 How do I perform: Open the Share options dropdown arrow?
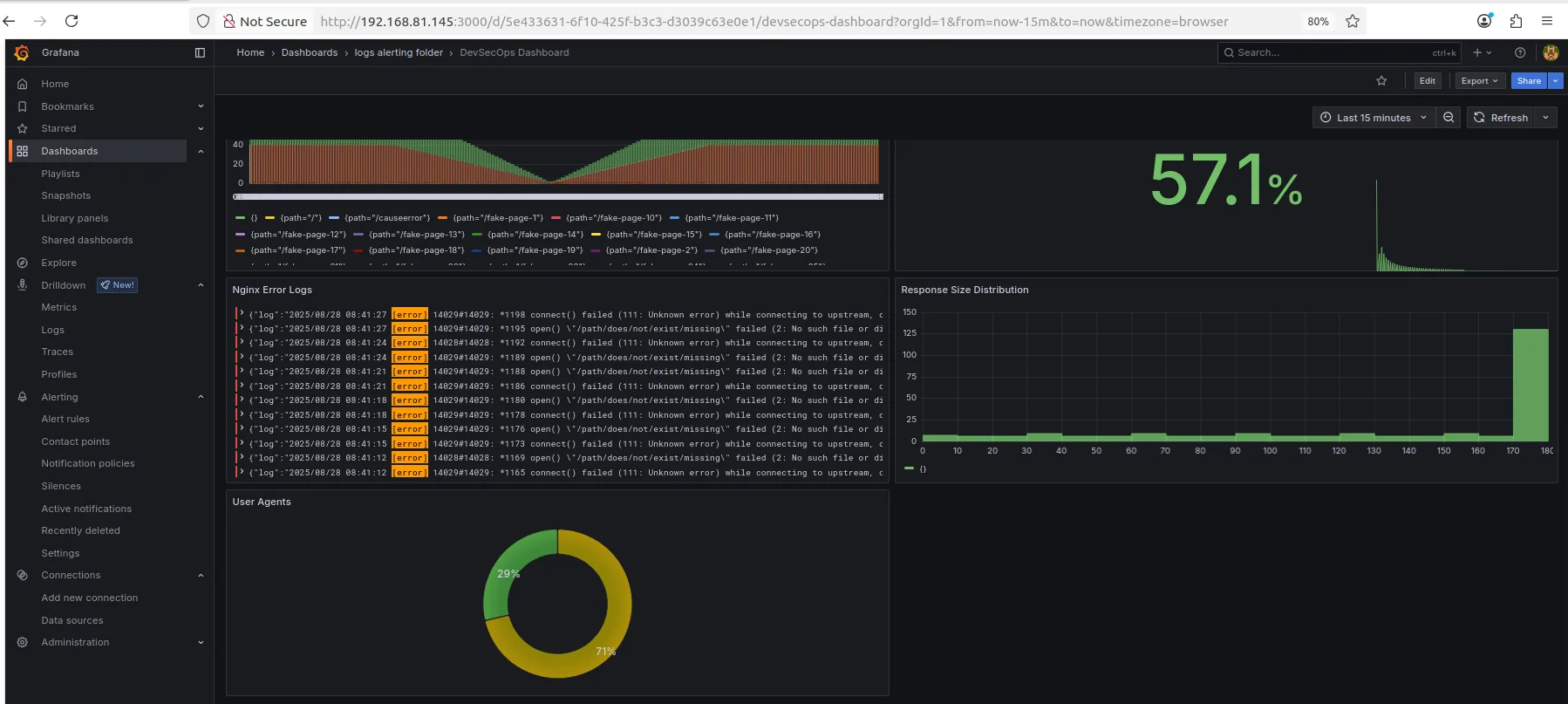1556,81
